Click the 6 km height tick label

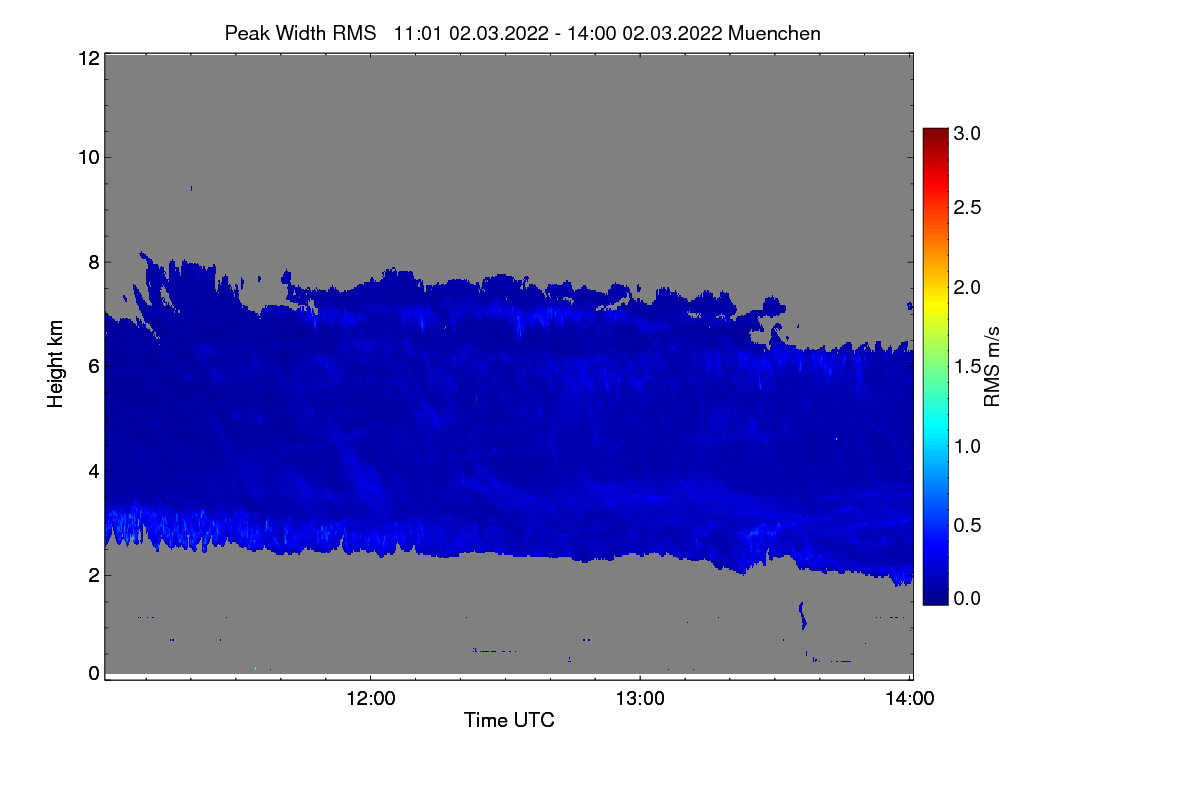[x=93, y=366]
